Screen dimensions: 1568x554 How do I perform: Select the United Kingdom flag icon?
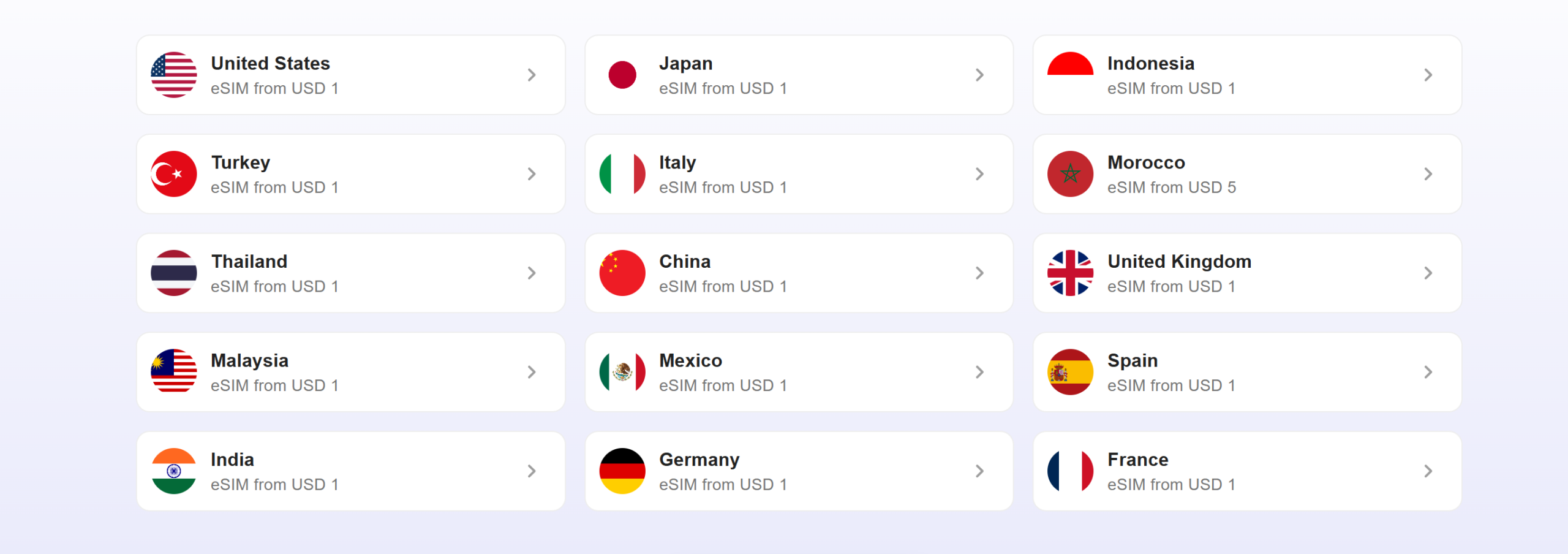(x=1070, y=273)
